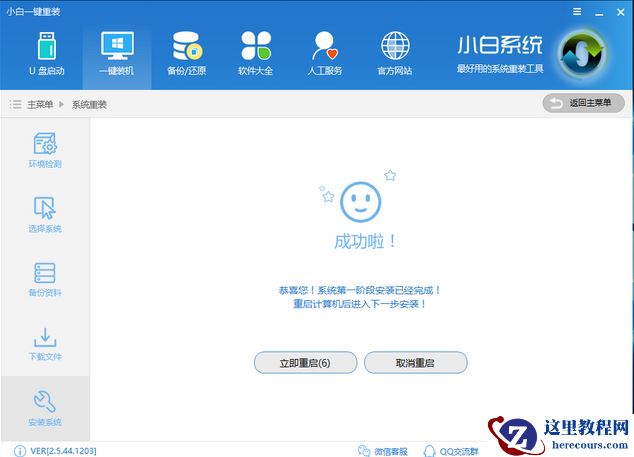This screenshot has width=634, height=457.
Task: Click 返回主菜单 button
Action: 583,103
